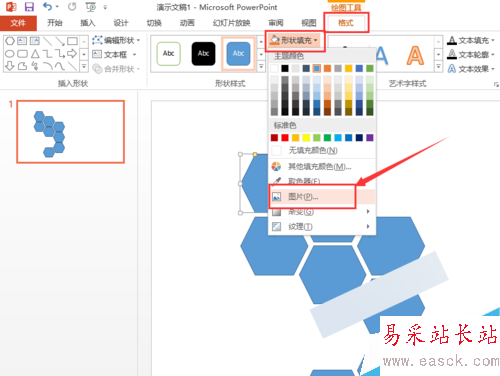Apply the blue filled Abc shape style
500x376 pixels.
tap(238, 54)
